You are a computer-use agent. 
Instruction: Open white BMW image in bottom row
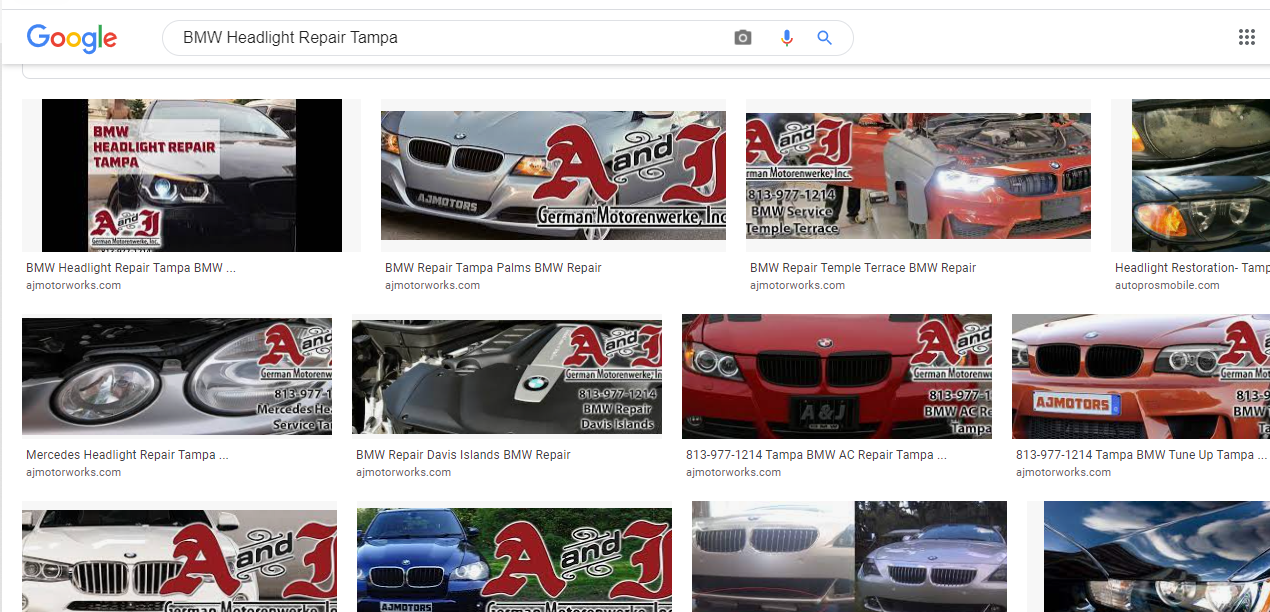[x=179, y=560]
